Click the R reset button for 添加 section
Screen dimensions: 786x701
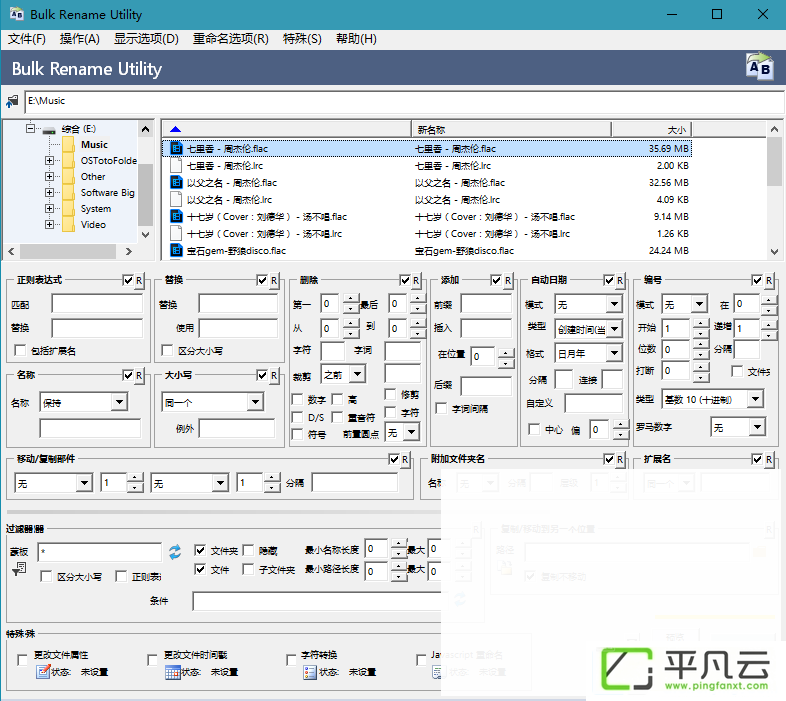[x=508, y=280]
